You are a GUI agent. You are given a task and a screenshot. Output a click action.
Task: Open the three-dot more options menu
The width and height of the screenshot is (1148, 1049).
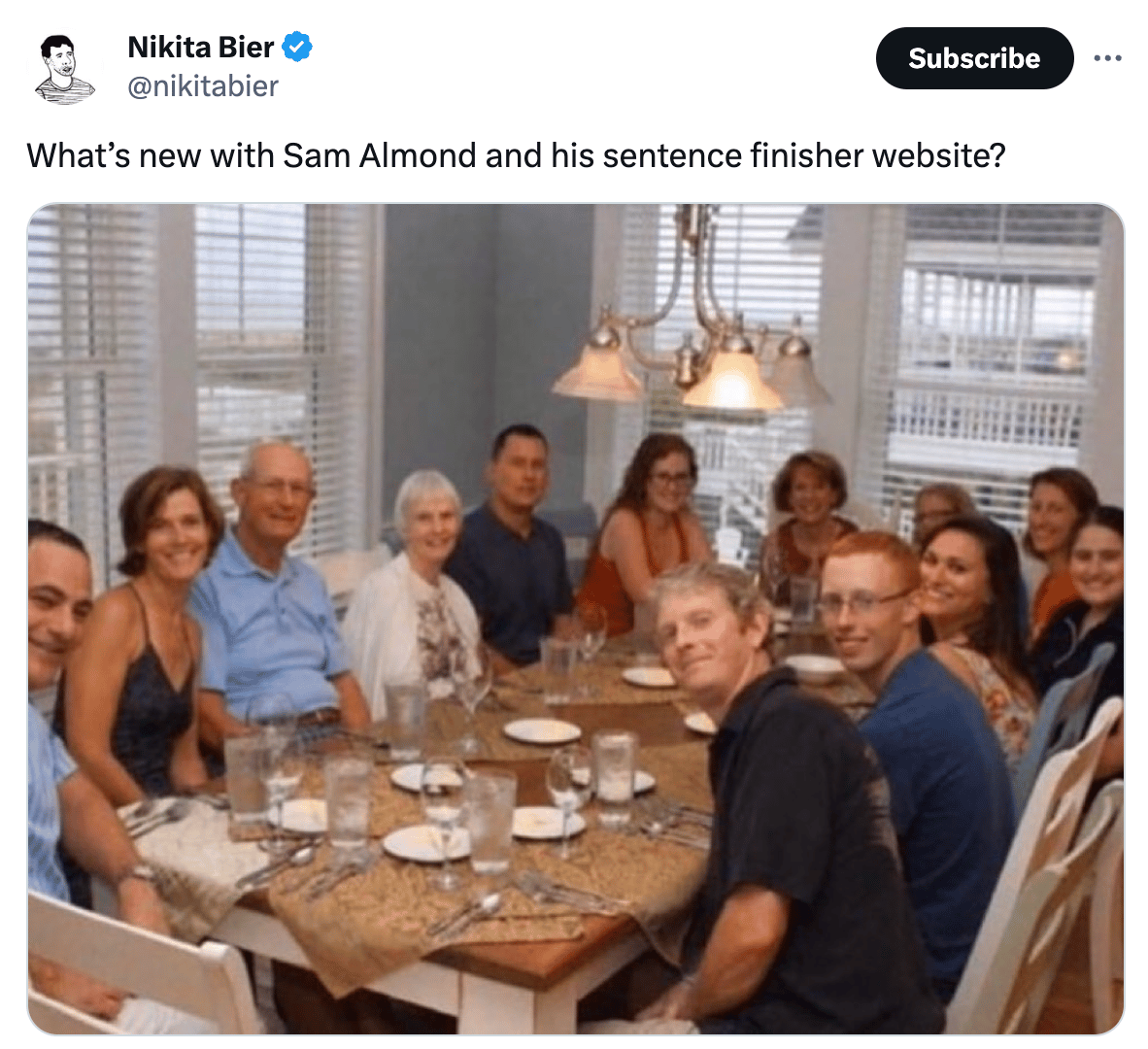1107,58
